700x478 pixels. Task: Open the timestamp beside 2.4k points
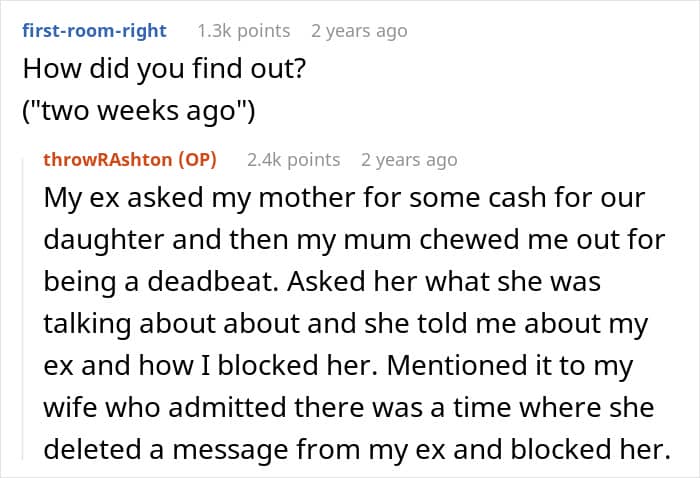tap(409, 160)
